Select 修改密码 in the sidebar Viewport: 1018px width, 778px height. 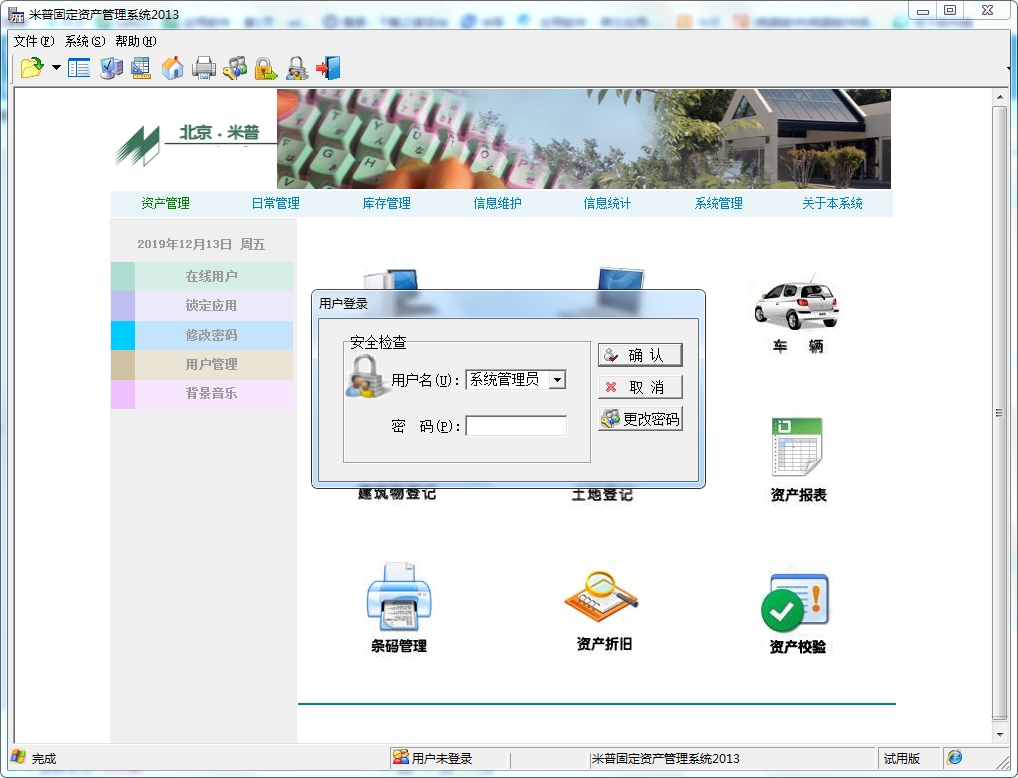203,335
